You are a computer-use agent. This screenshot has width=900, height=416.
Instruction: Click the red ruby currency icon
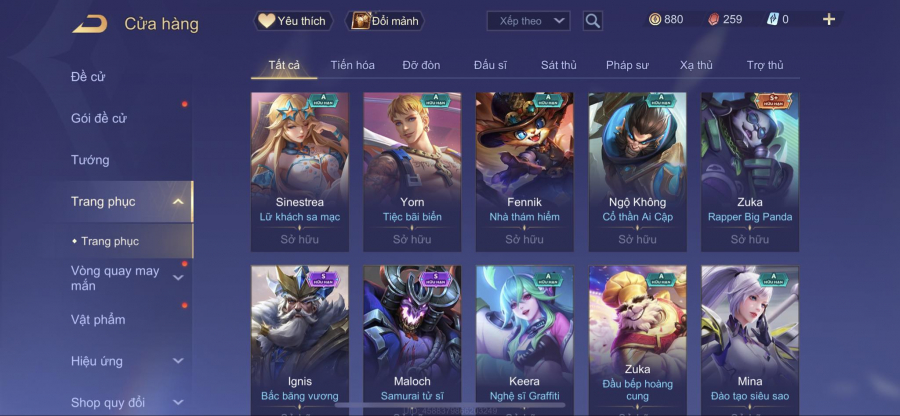tap(712, 20)
